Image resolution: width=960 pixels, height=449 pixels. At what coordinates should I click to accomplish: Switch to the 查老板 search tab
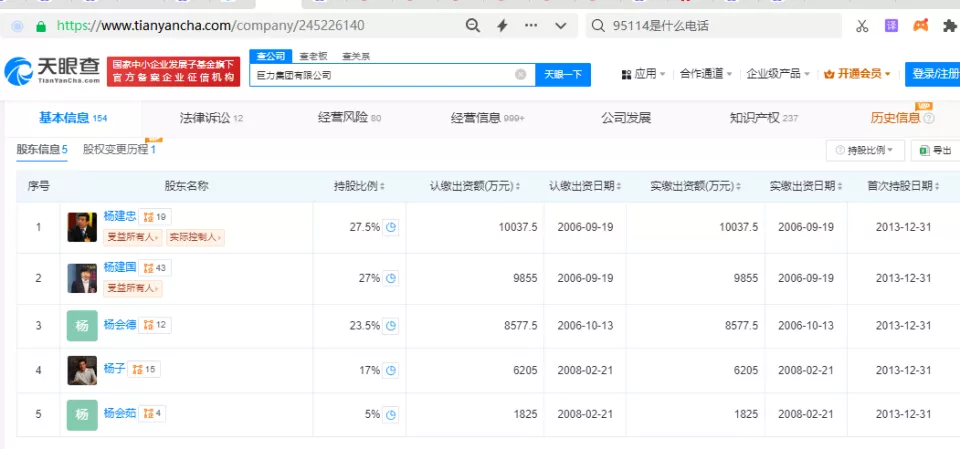(313, 56)
